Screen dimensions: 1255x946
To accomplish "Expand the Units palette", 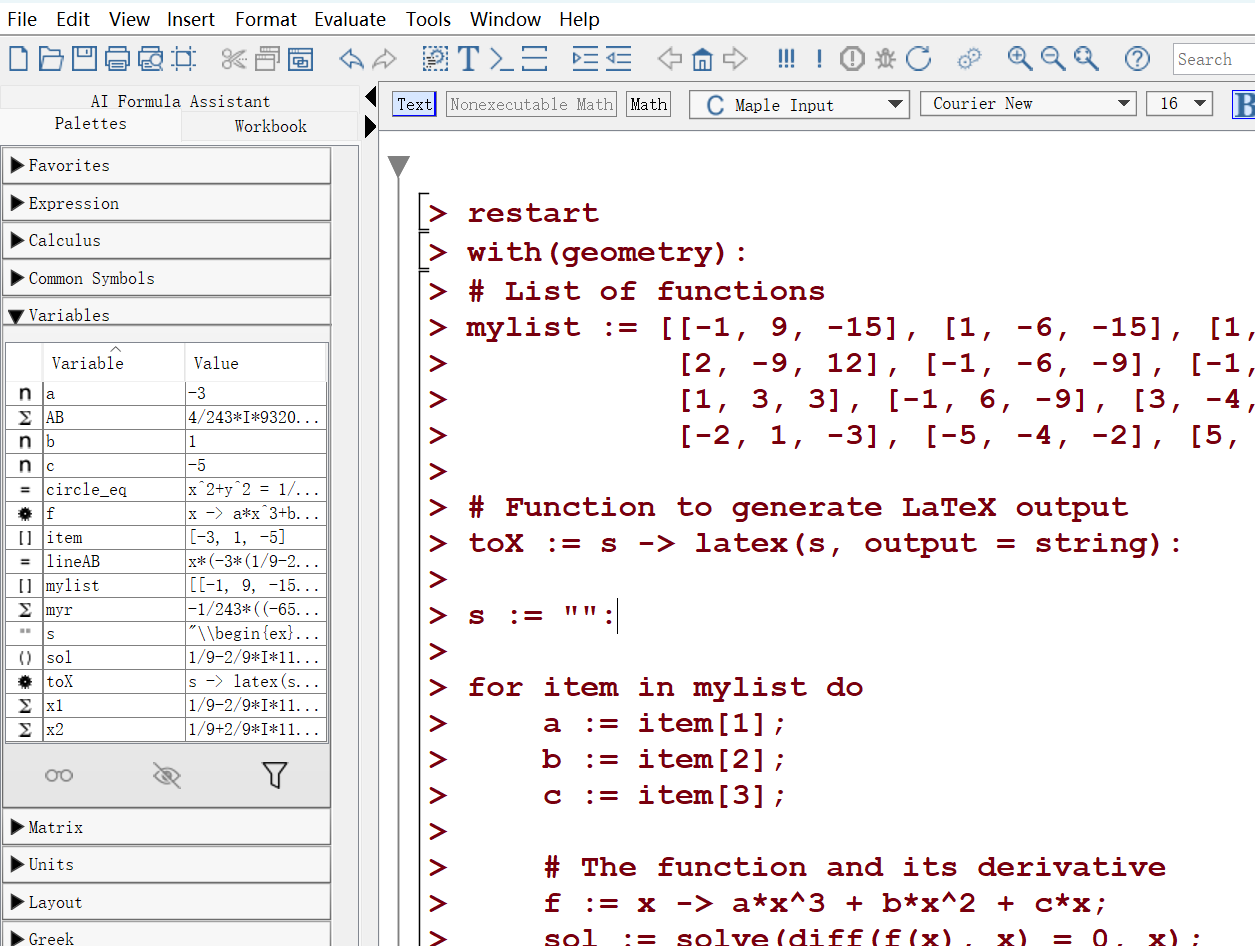I will point(167,864).
